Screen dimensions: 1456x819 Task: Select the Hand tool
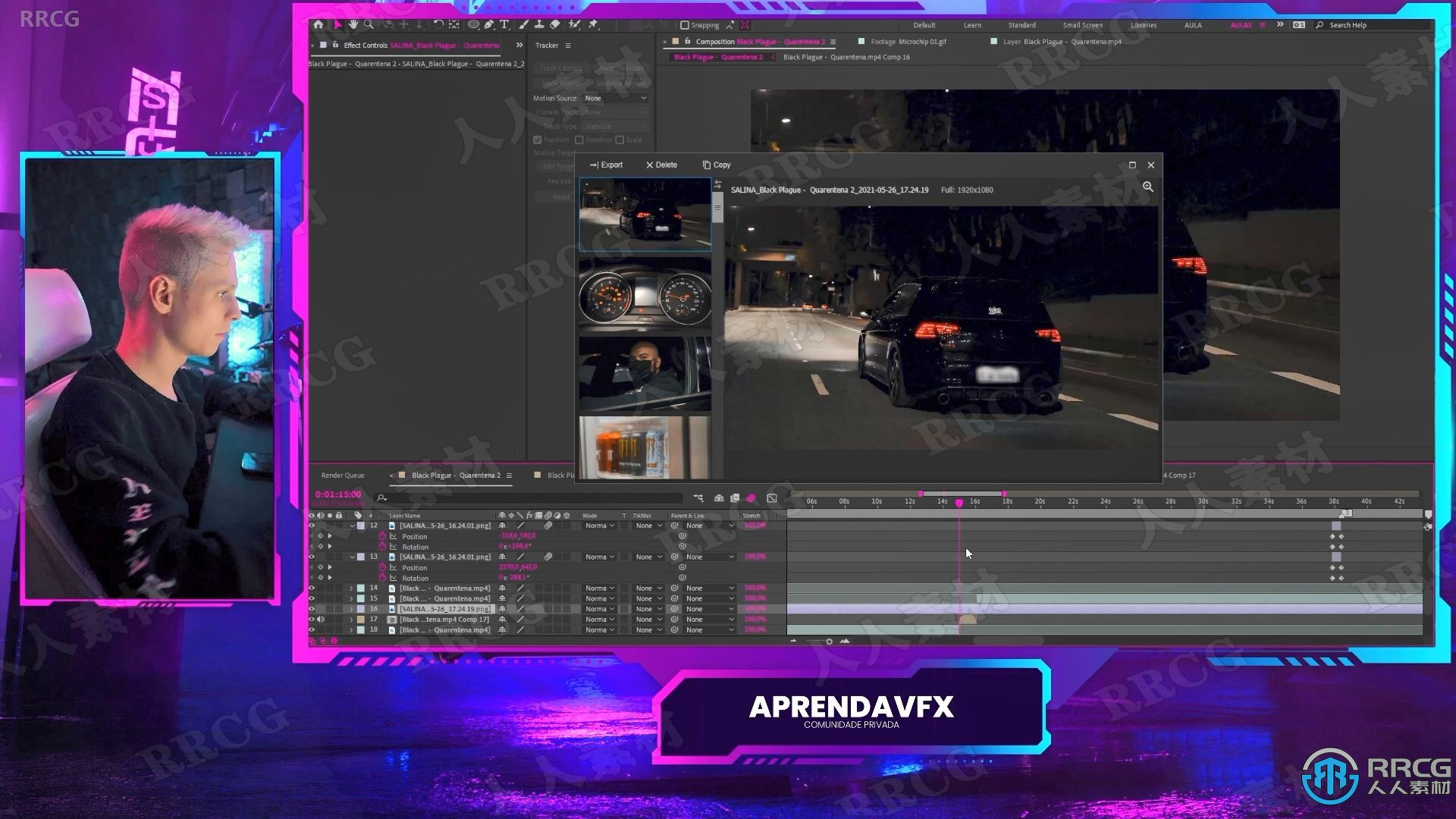click(353, 24)
